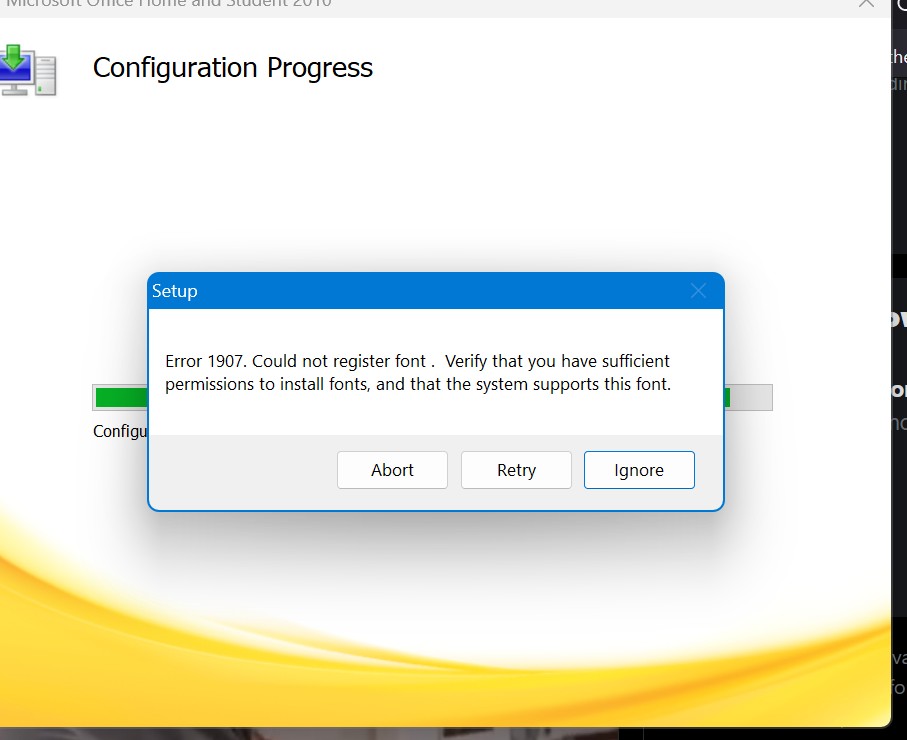Choose Ignore in the Setup error dialog
Viewport: 907px width, 740px height.
point(639,470)
